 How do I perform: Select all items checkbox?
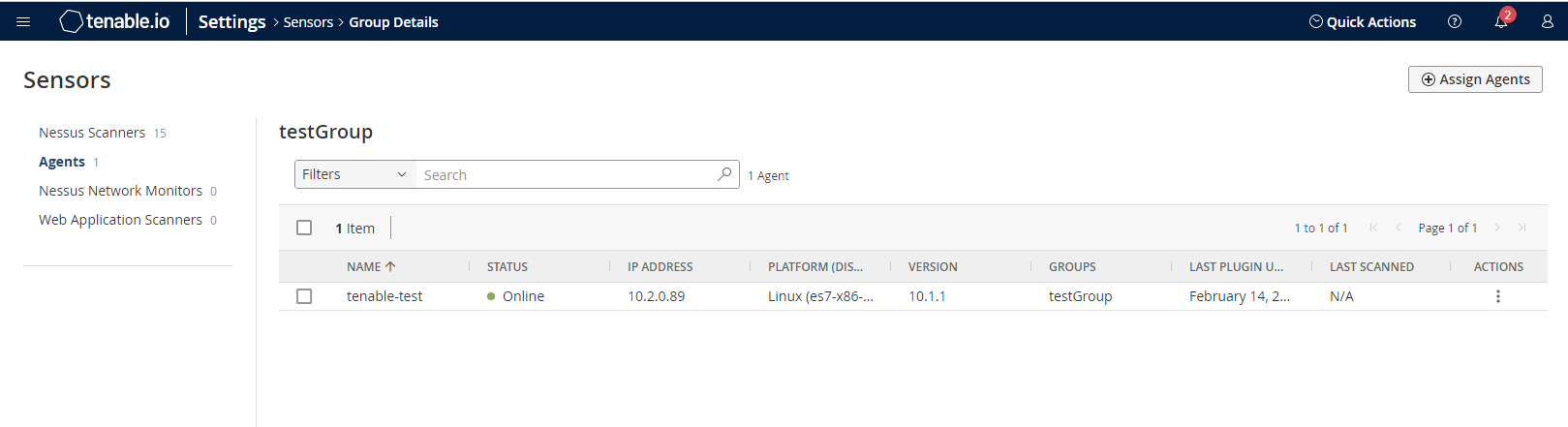pyautogui.click(x=304, y=228)
